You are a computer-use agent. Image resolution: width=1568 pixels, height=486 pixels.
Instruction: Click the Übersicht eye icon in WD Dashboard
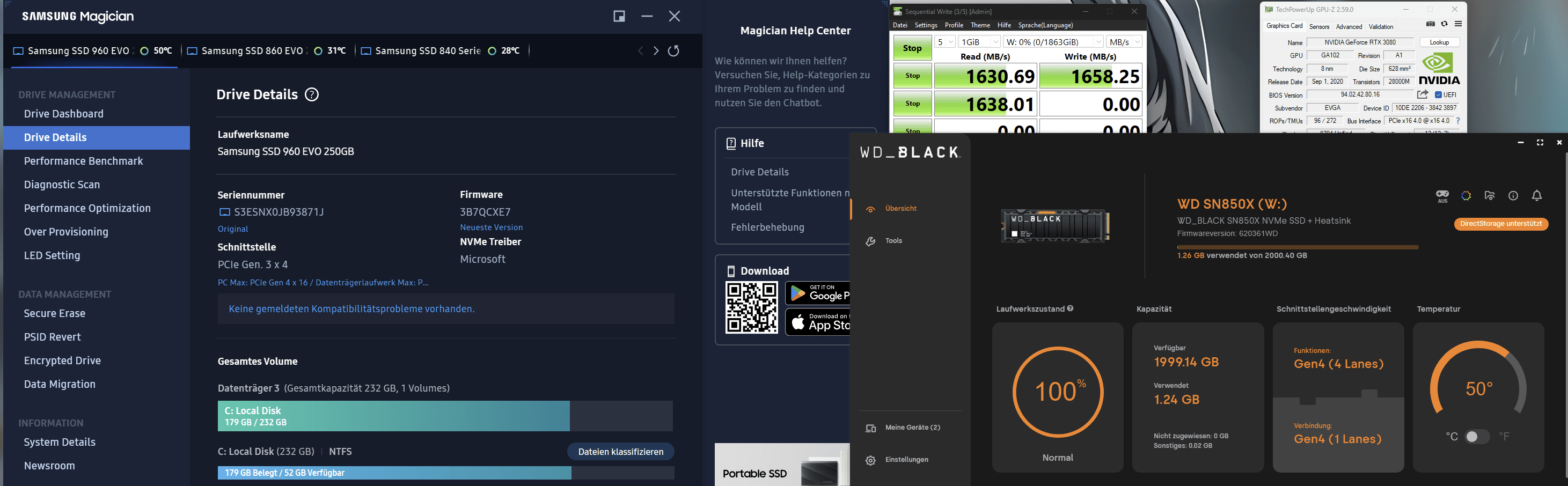(870, 209)
